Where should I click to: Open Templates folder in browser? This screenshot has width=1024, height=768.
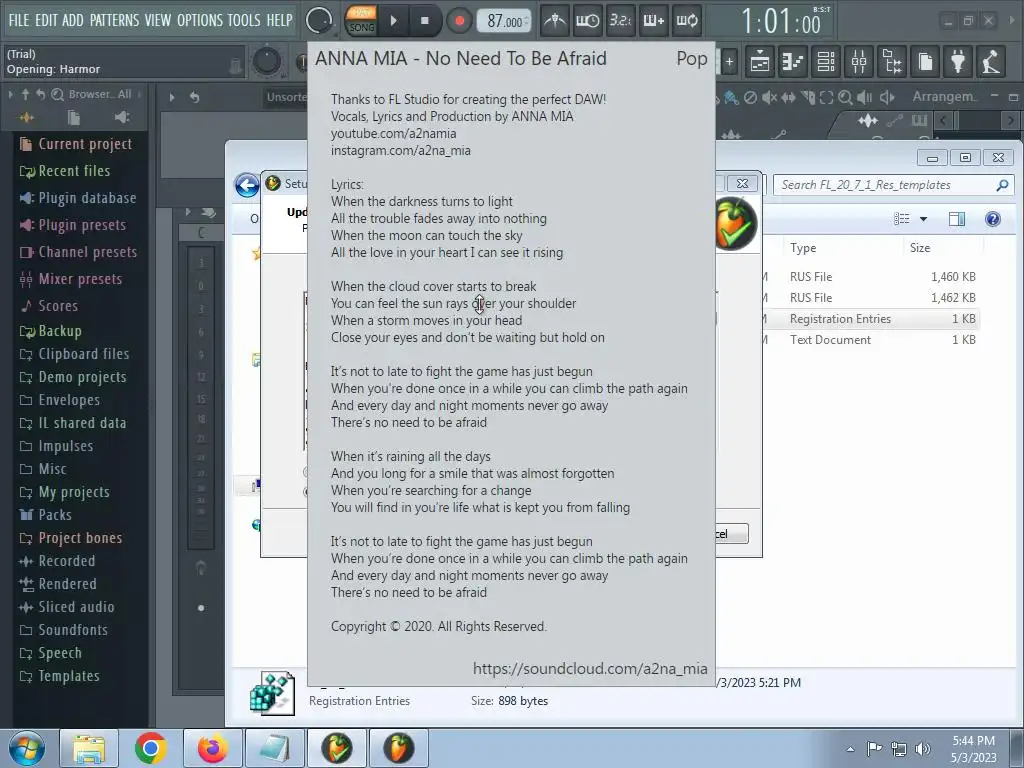[x=59, y=676]
